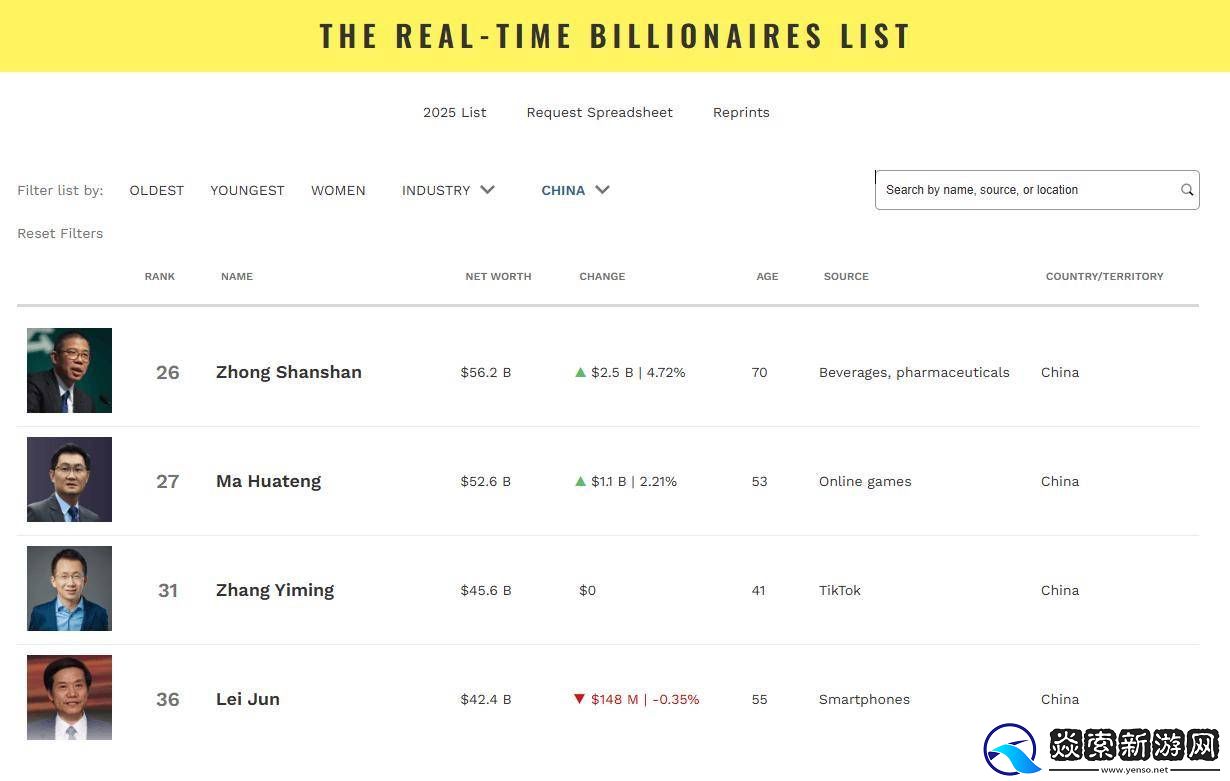The width and height of the screenshot is (1230, 781).
Task: Focus the name, source, or location search box
Action: click(1025, 190)
